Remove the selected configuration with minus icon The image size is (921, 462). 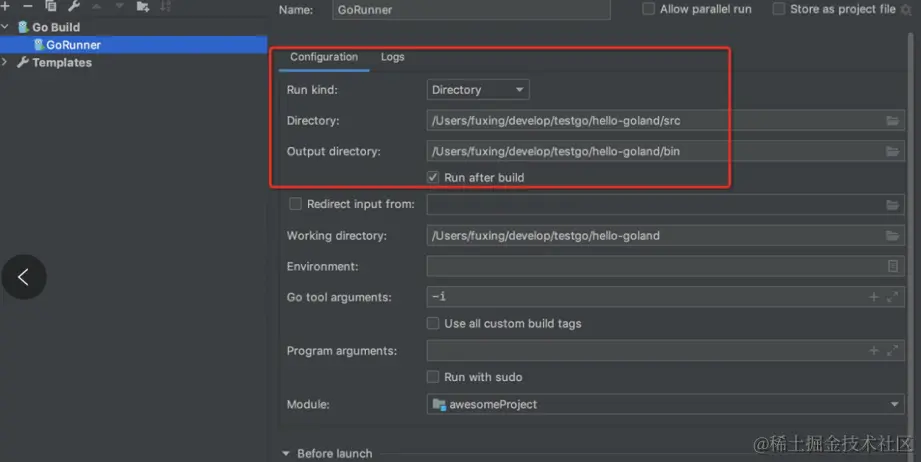(x=28, y=6)
